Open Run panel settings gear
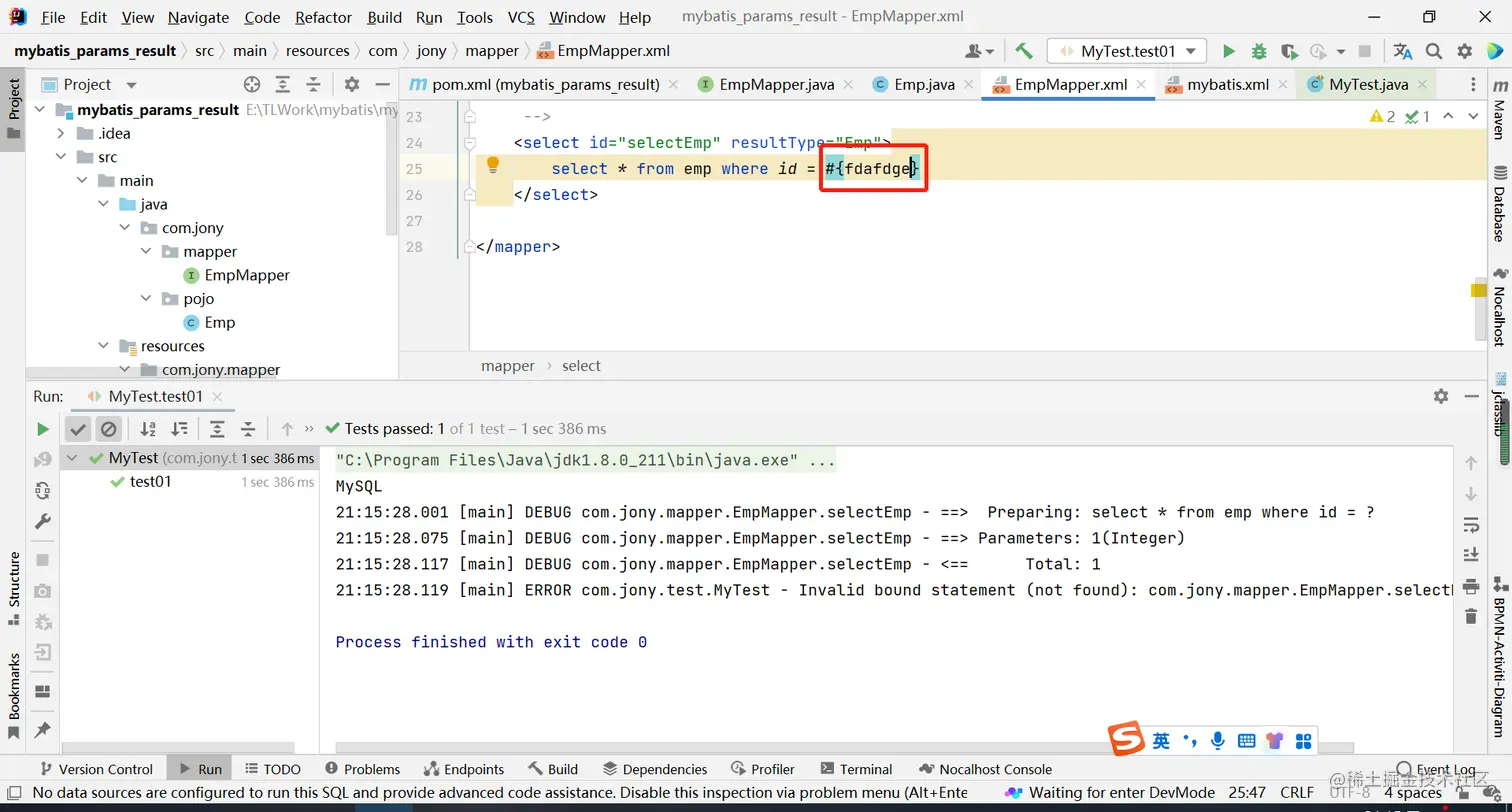 coord(1441,396)
